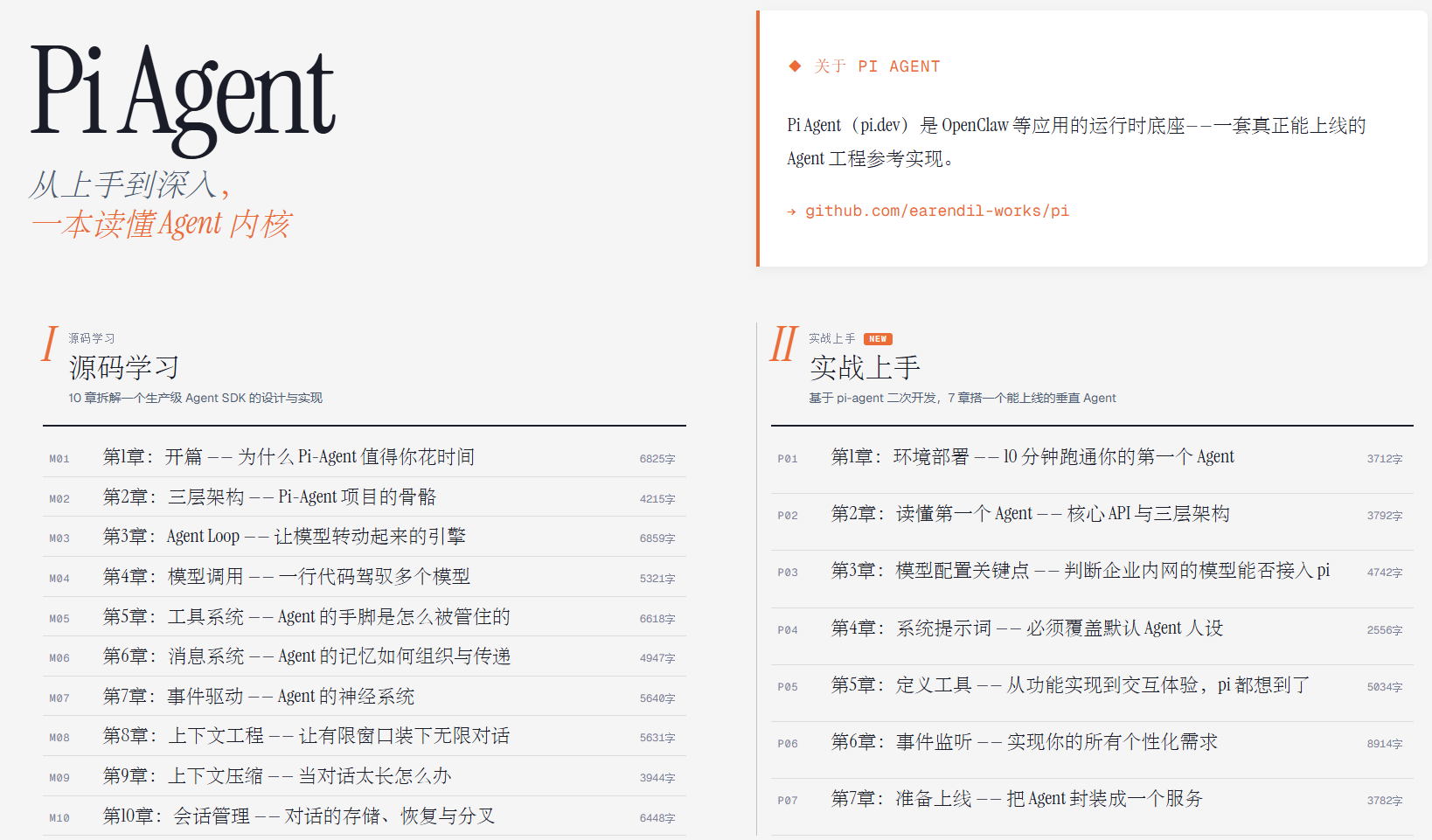Click the text 基于 pi-agent 二次开发，7 章搭一个能上线的垂直 Agent

click(x=963, y=399)
